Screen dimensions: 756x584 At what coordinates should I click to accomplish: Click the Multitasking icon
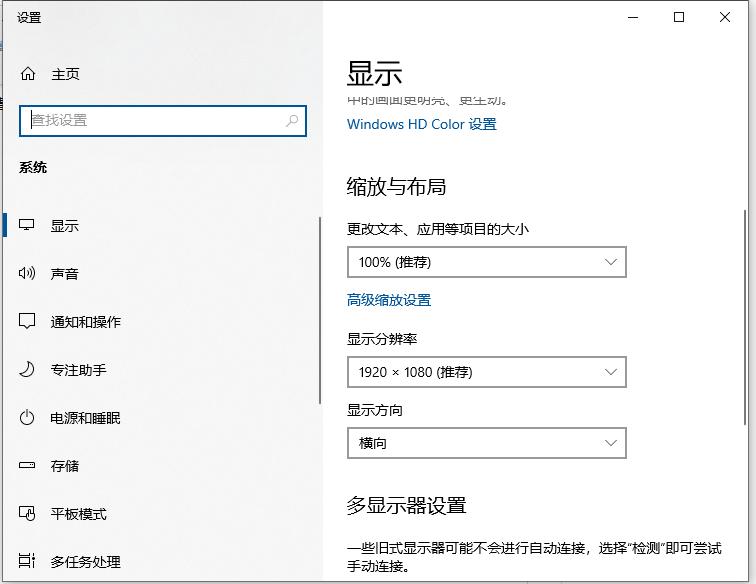click(x=27, y=561)
